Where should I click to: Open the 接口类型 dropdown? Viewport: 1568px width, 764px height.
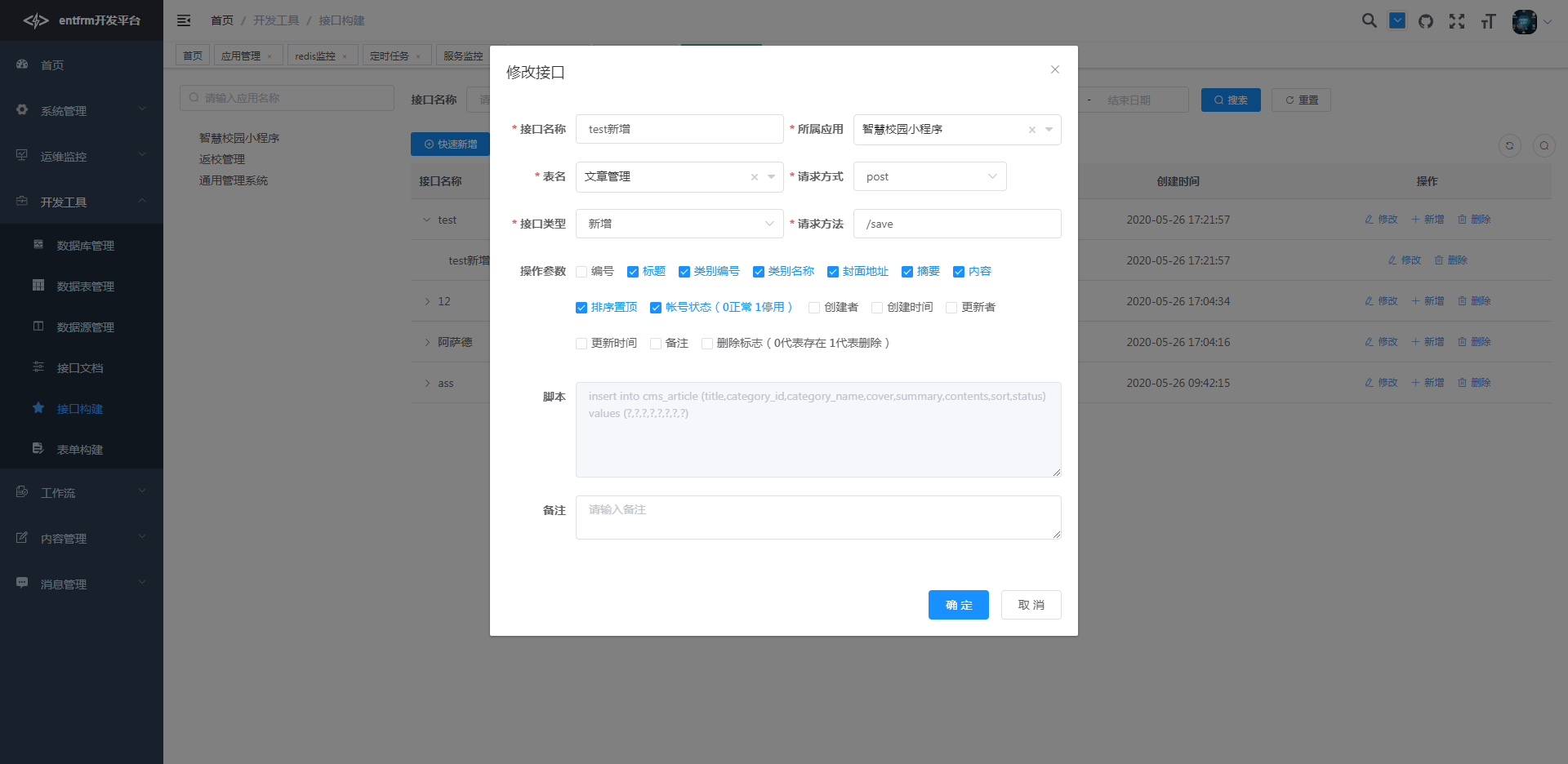click(x=679, y=224)
